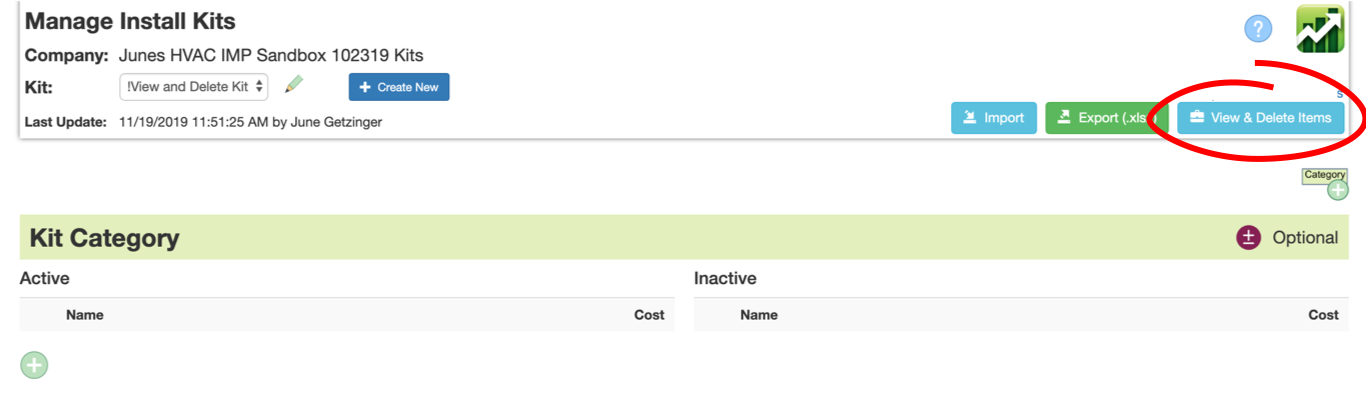Click the download icon on Import button
This screenshot has width=1366, height=410.
969,118
